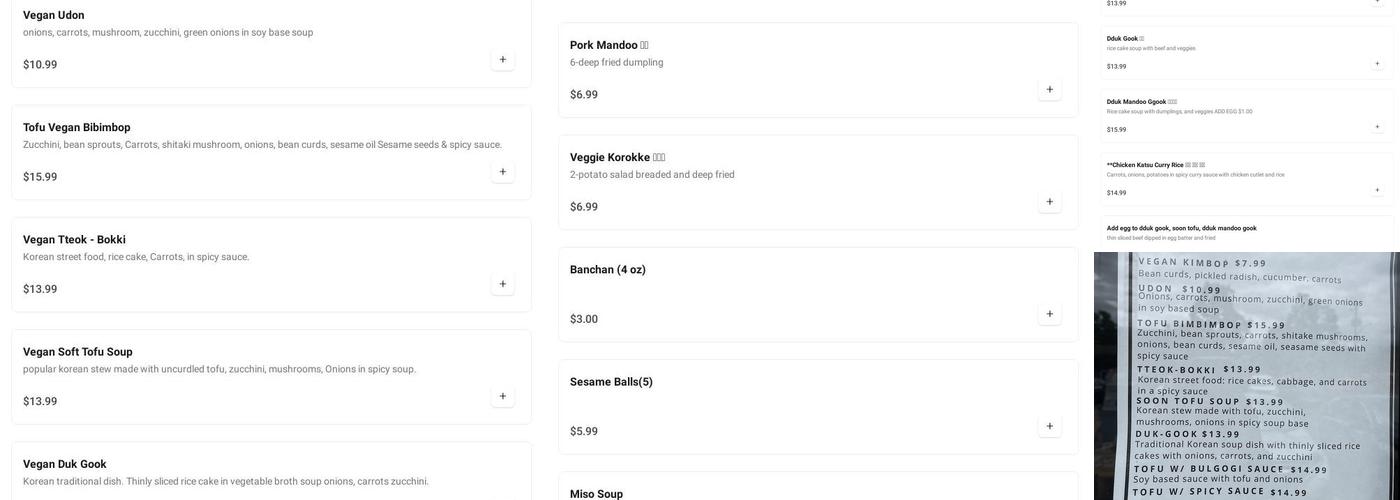
Task: Add Tofu Vegan Bibimbop to cart
Action: (502, 172)
